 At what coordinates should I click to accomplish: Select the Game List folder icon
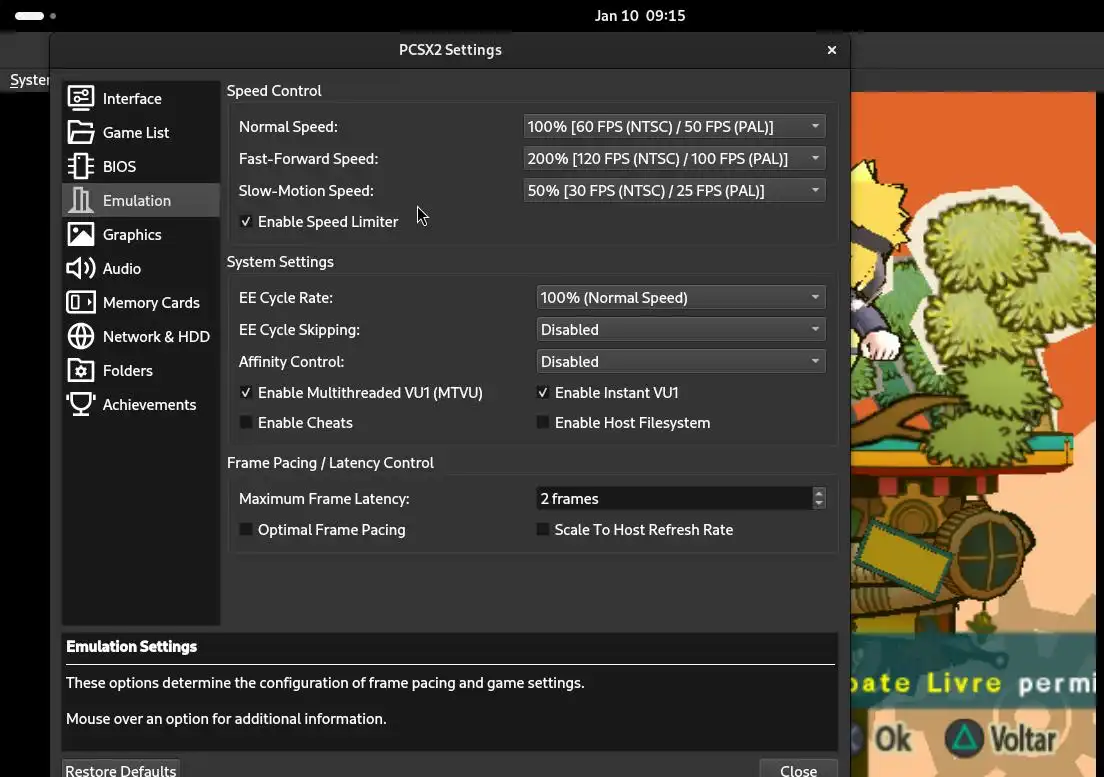(80, 132)
